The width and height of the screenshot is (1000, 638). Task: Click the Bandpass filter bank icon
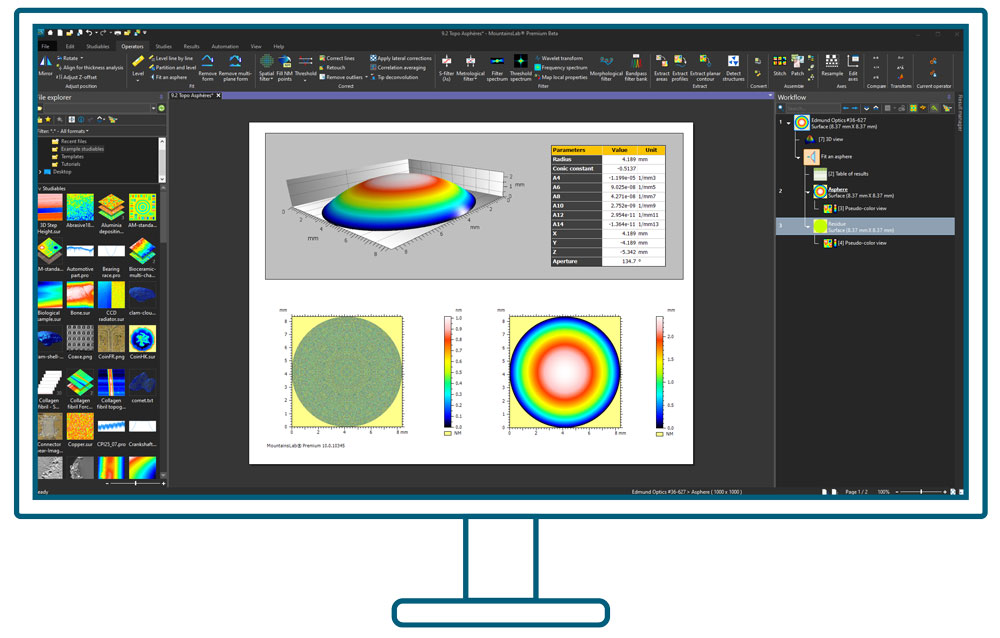[x=636, y=67]
